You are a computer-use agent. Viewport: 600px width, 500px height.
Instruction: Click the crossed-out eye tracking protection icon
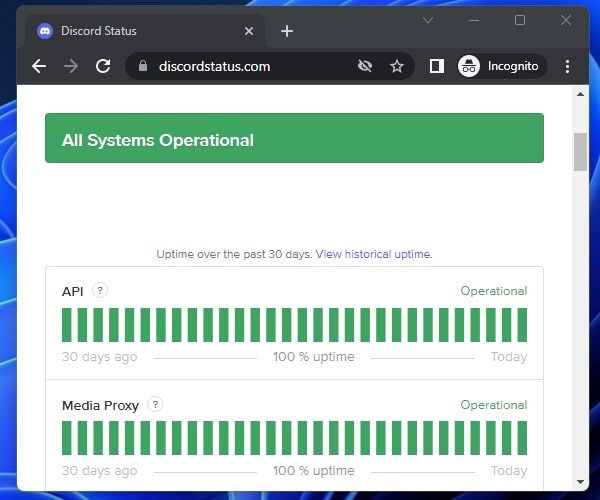[365, 66]
